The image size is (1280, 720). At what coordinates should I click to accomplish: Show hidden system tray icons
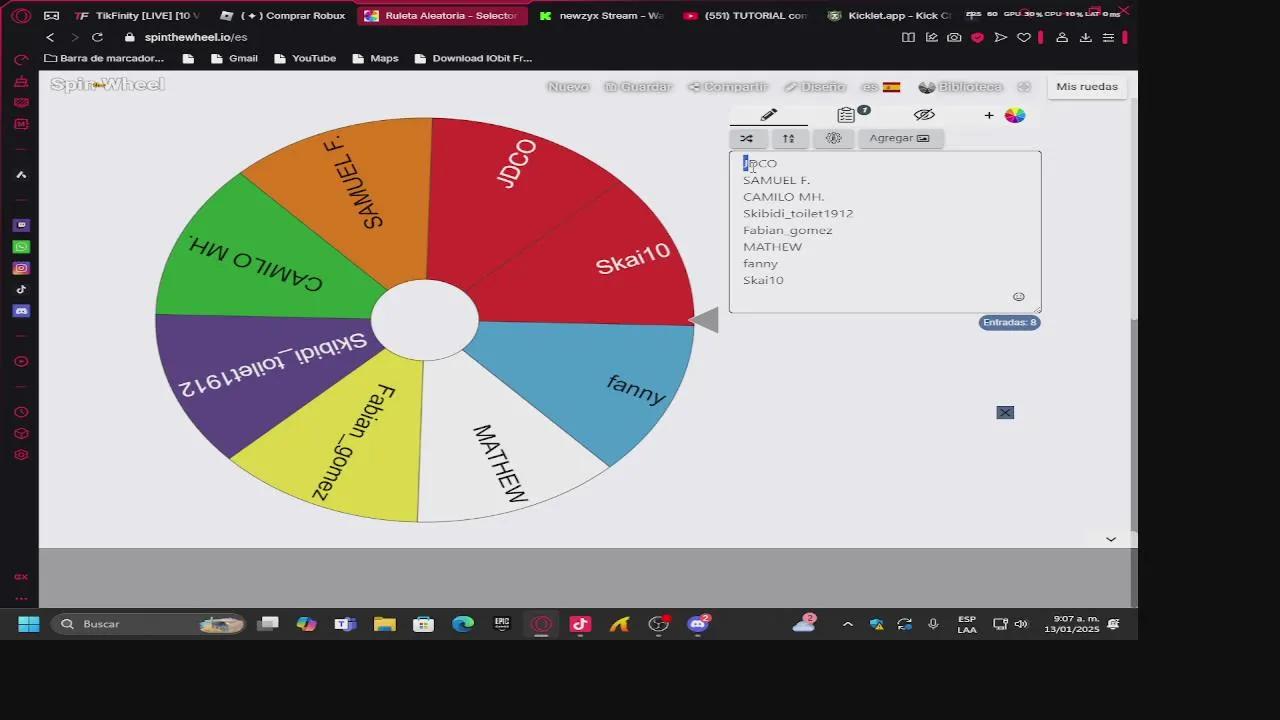[847, 624]
